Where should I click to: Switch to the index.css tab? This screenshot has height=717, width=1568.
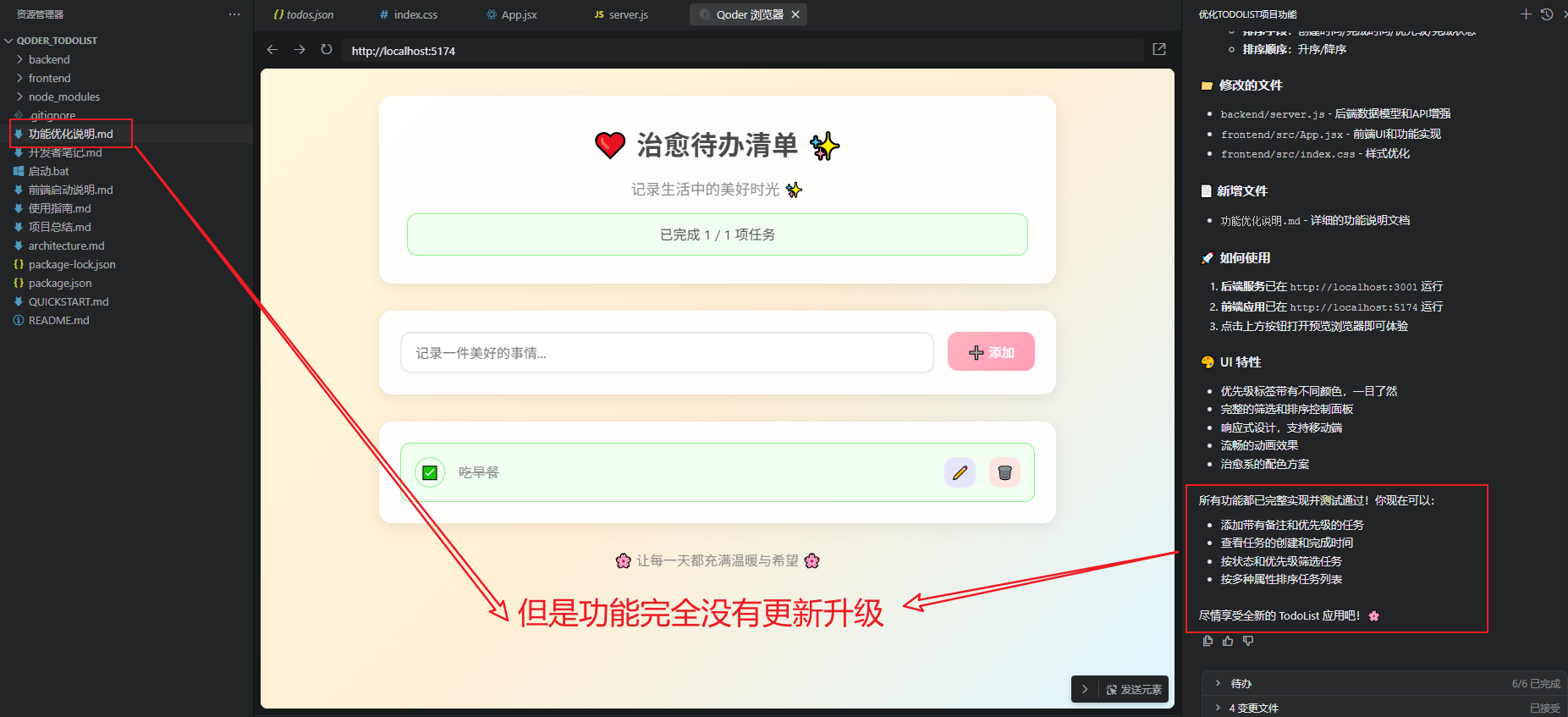(408, 14)
